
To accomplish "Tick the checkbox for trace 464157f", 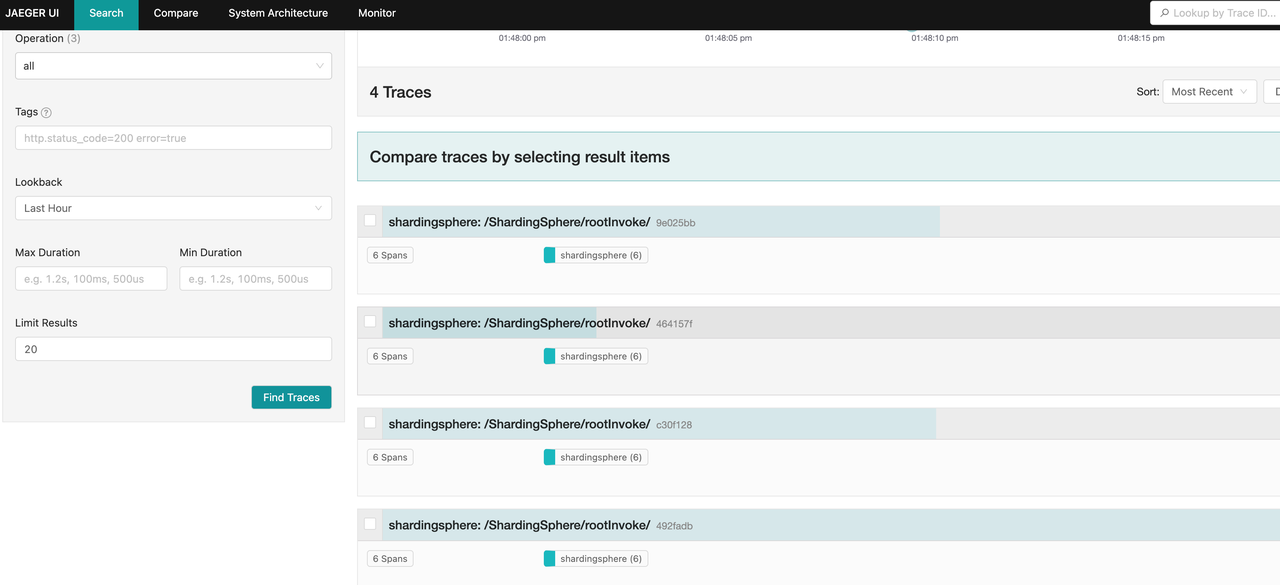I will pos(370,322).
